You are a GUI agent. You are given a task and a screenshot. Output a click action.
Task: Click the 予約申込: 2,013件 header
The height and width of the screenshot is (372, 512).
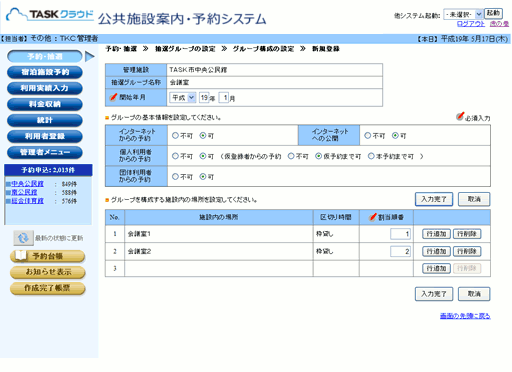tap(48, 170)
